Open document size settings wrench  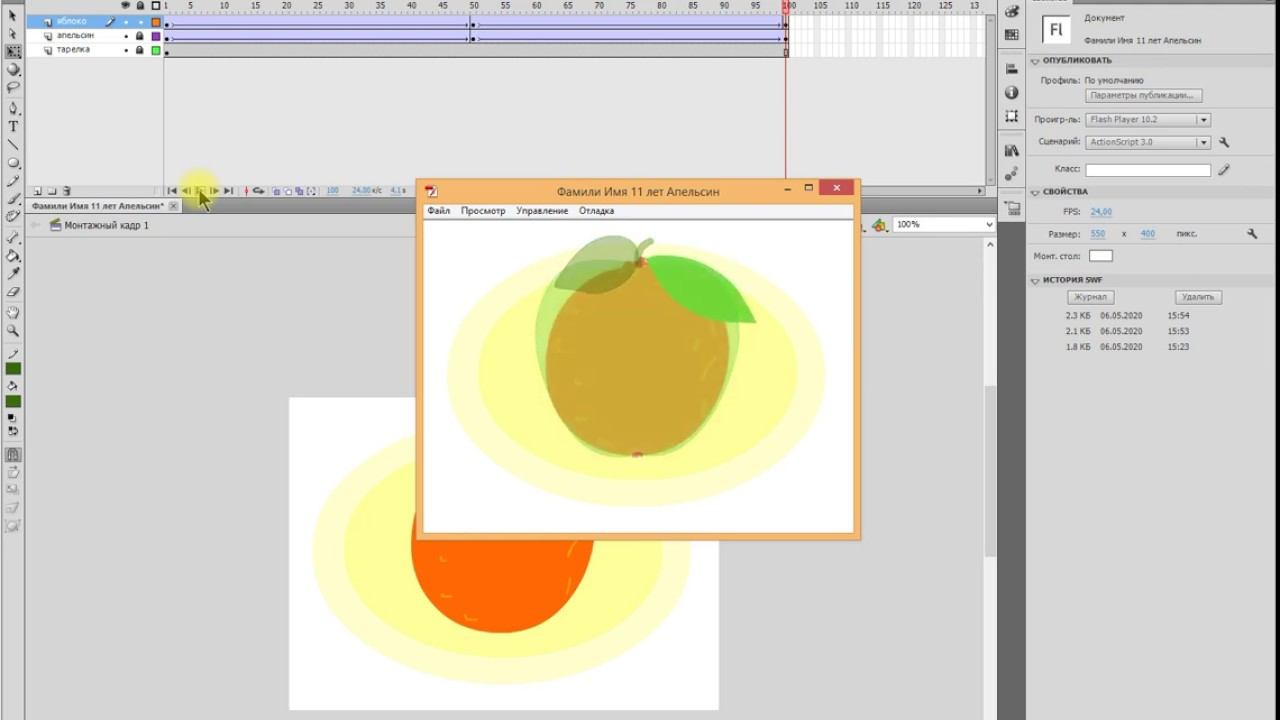tap(1251, 234)
